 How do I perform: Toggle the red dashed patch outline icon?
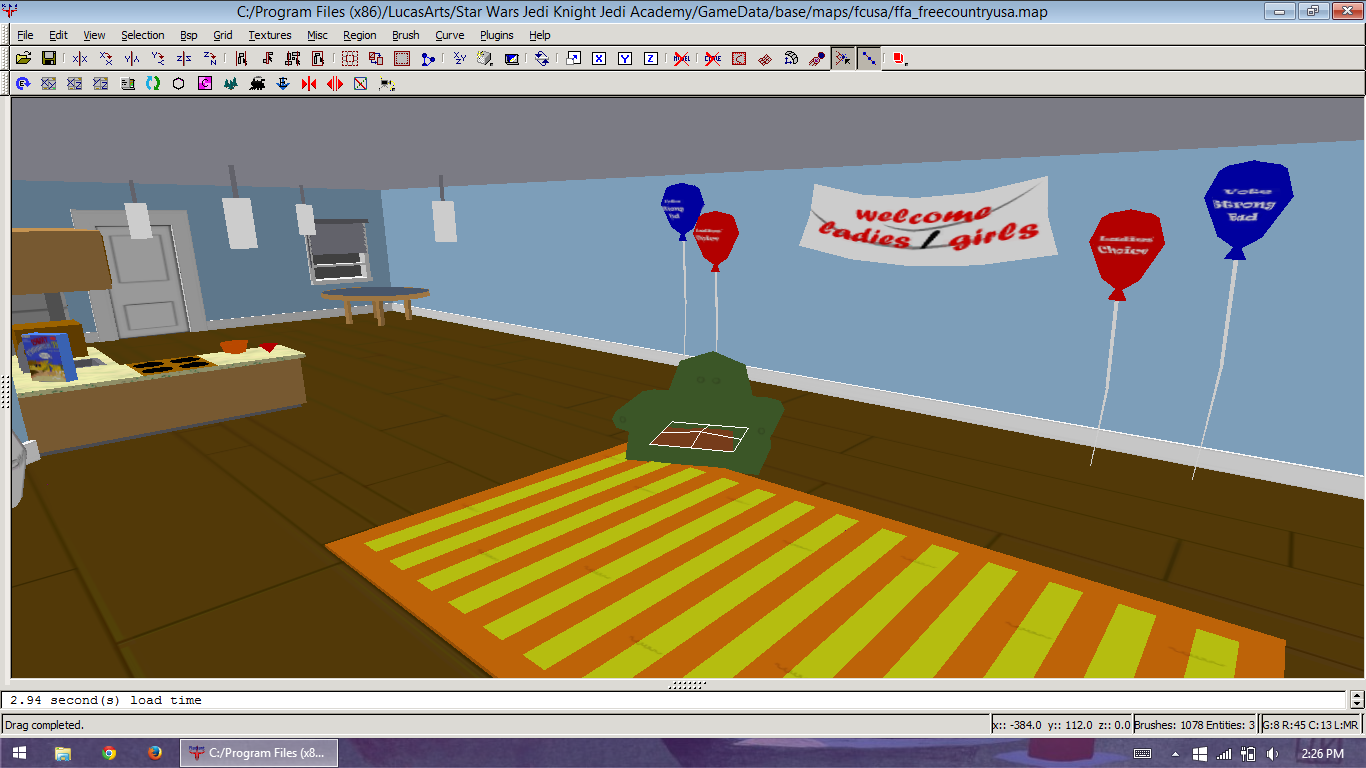(x=739, y=59)
